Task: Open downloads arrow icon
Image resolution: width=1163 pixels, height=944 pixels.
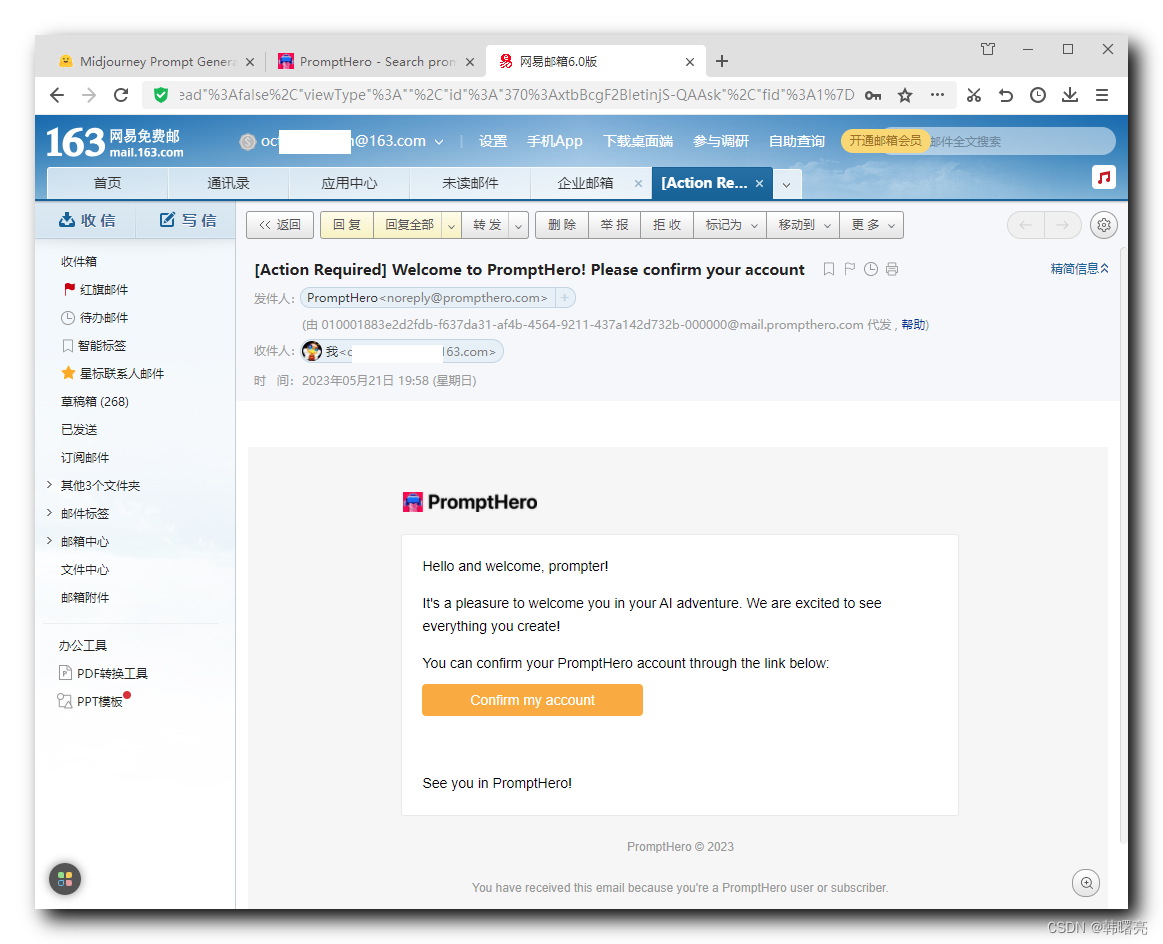Action: point(1070,95)
